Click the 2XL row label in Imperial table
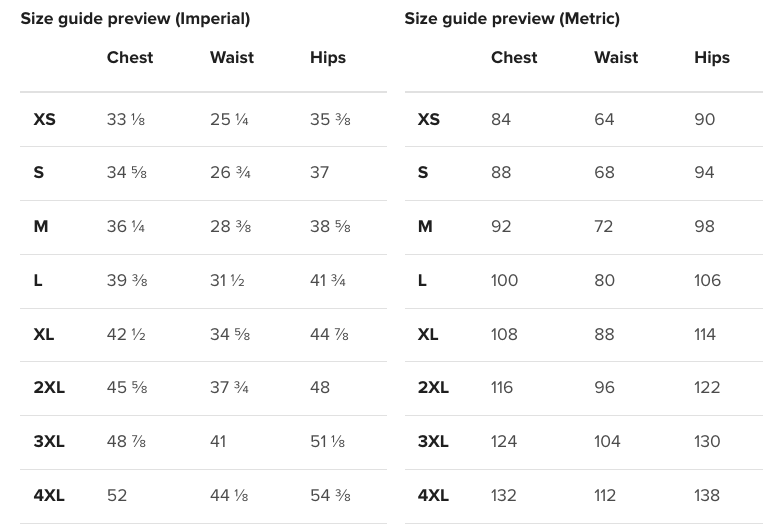The width and height of the screenshot is (763, 526). [x=49, y=387]
